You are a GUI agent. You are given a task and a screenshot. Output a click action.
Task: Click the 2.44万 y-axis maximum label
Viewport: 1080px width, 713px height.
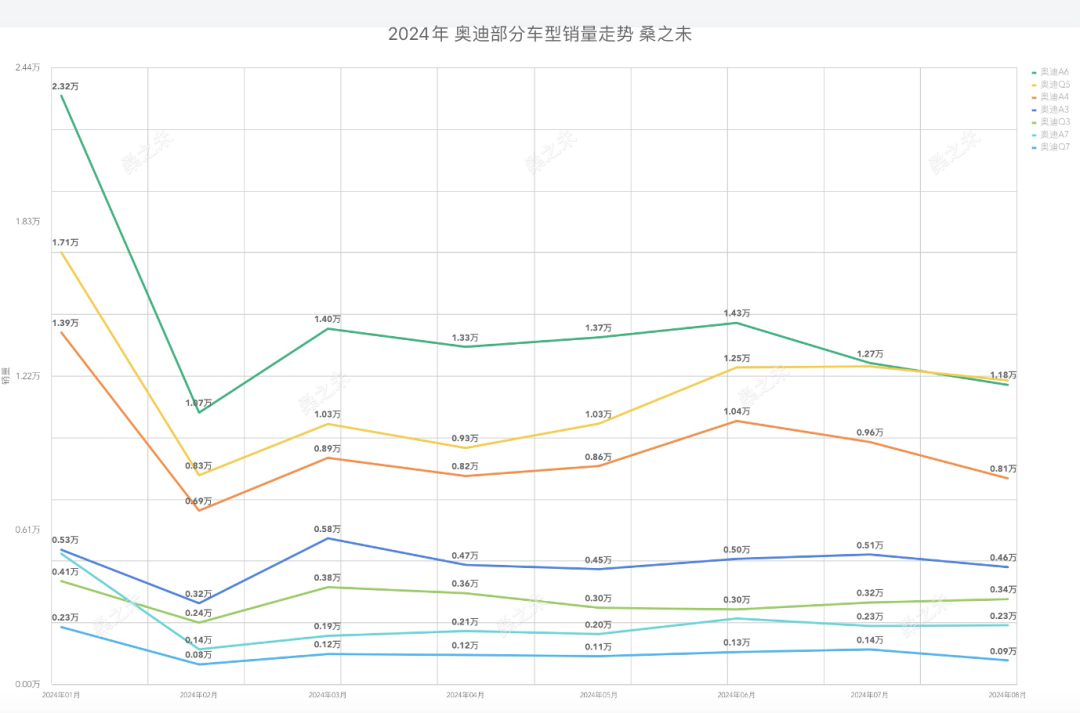[x=27, y=67]
